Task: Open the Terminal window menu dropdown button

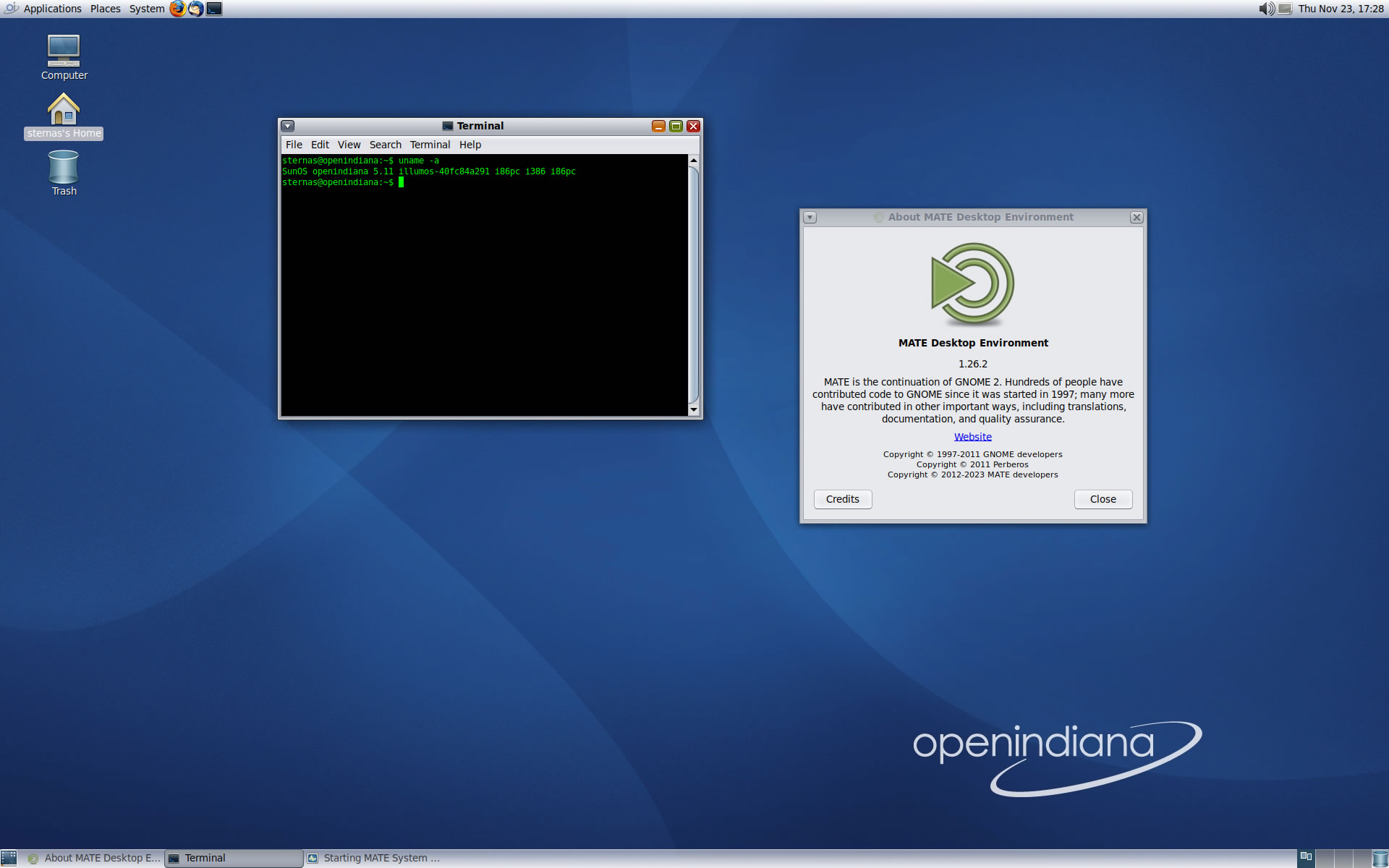Action: (x=288, y=126)
